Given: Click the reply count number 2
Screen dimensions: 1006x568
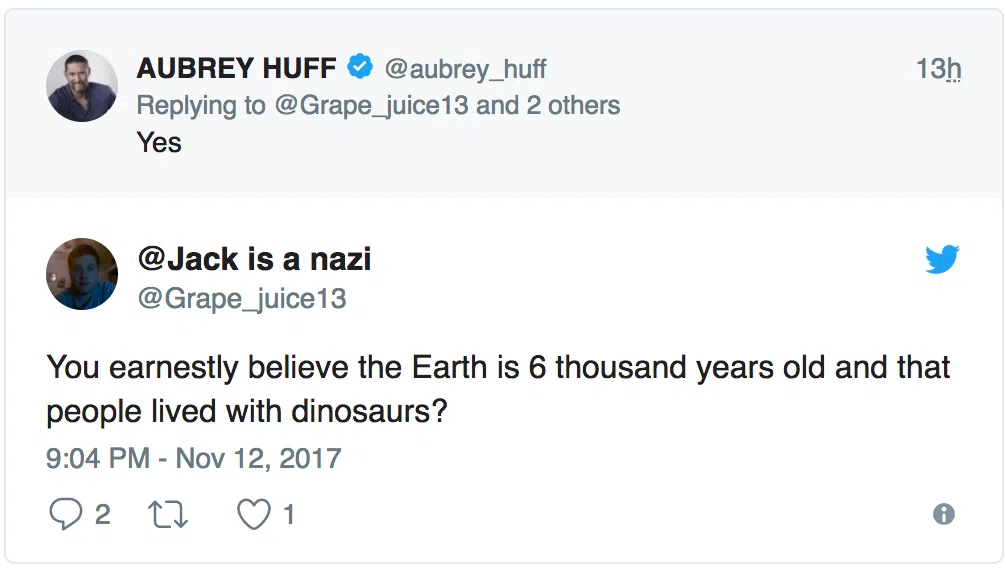Looking at the screenshot, I should (x=102, y=515).
